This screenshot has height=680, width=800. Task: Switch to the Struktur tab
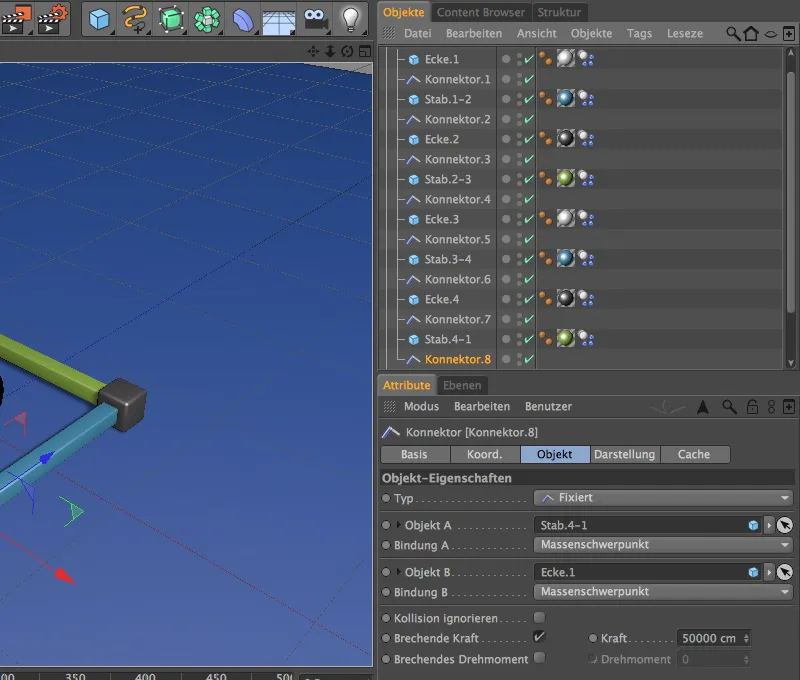559,12
